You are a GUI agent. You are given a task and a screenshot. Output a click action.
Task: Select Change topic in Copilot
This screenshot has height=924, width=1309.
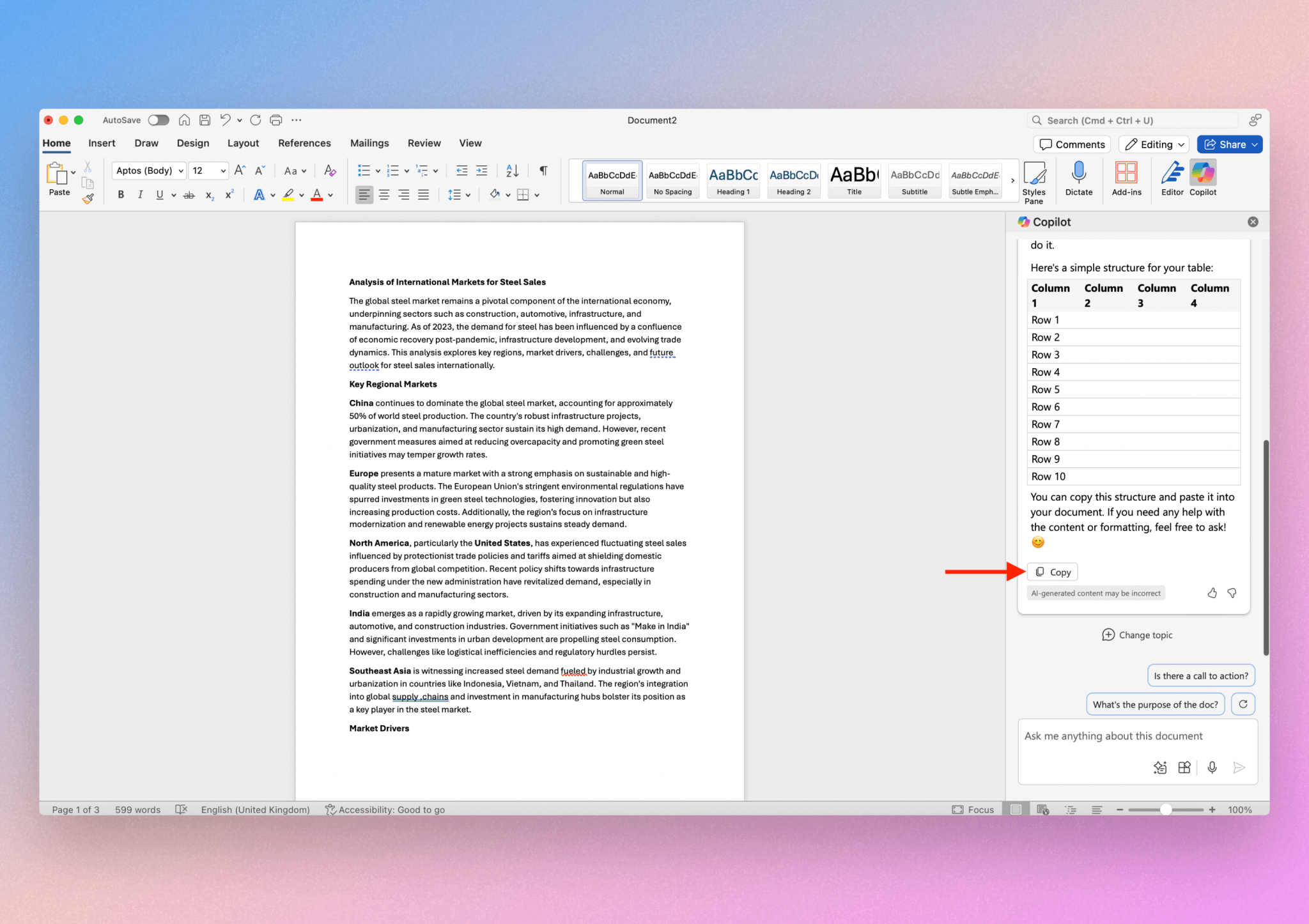click(x=1137, y=635)
